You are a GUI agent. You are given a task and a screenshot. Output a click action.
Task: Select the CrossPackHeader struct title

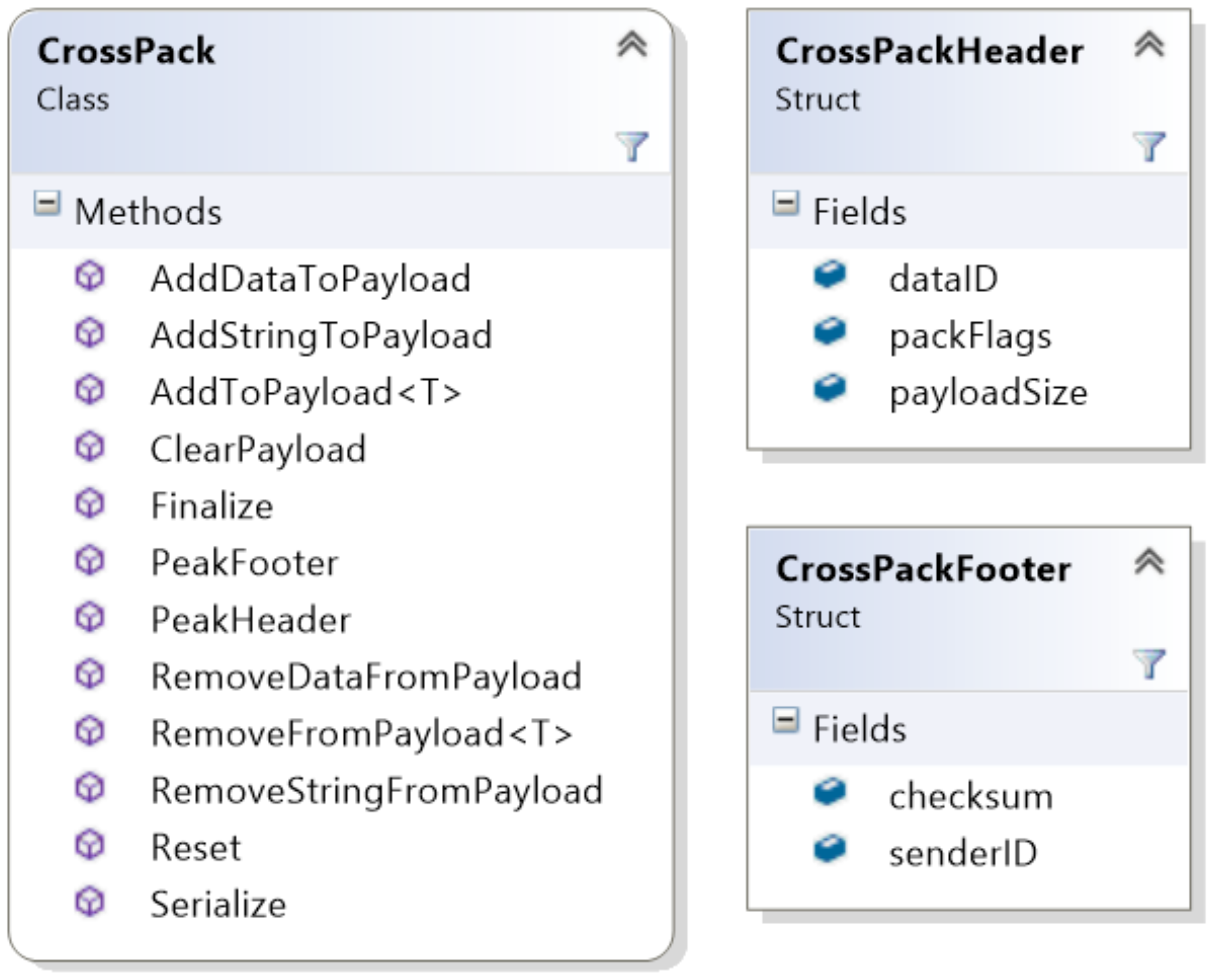929,52
